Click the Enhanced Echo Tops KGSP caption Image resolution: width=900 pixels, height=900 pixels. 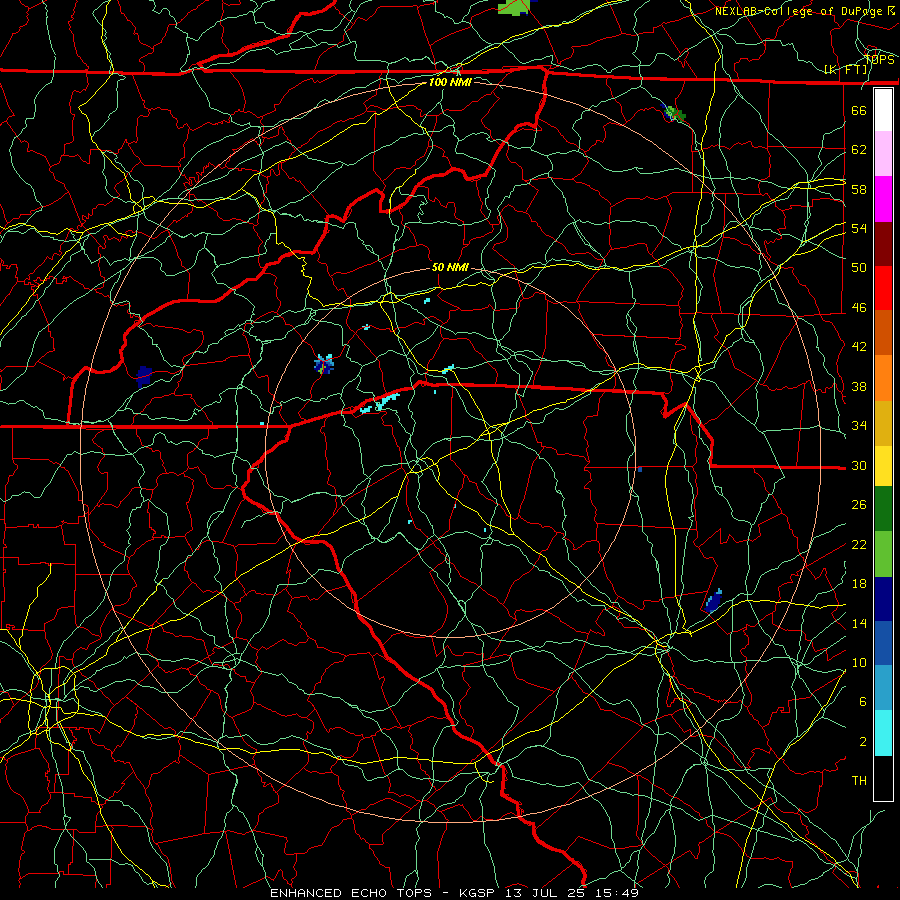(x=454, y=893)
